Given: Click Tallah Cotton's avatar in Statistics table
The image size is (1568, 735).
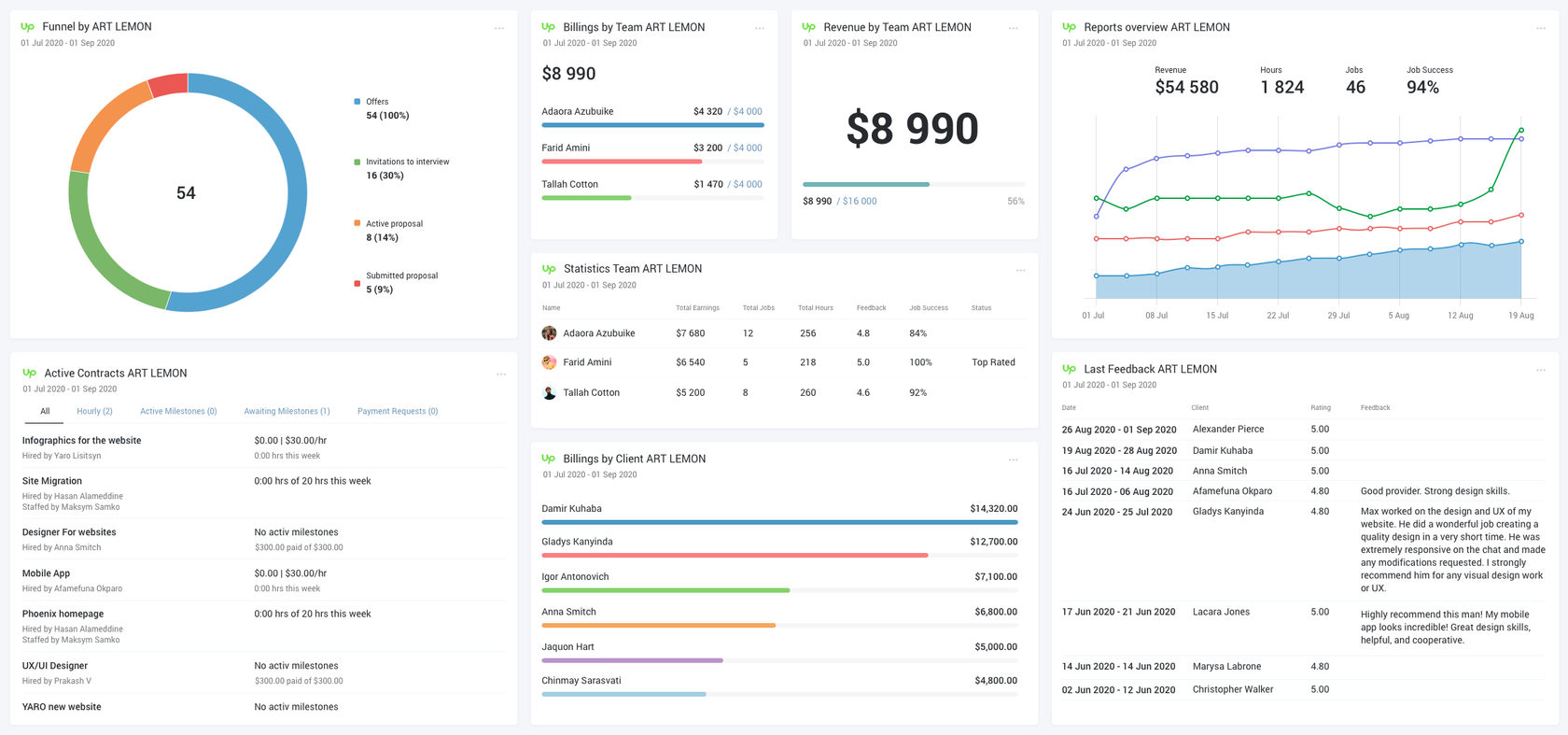Looking at the screenshot, I should coord(549,393).
